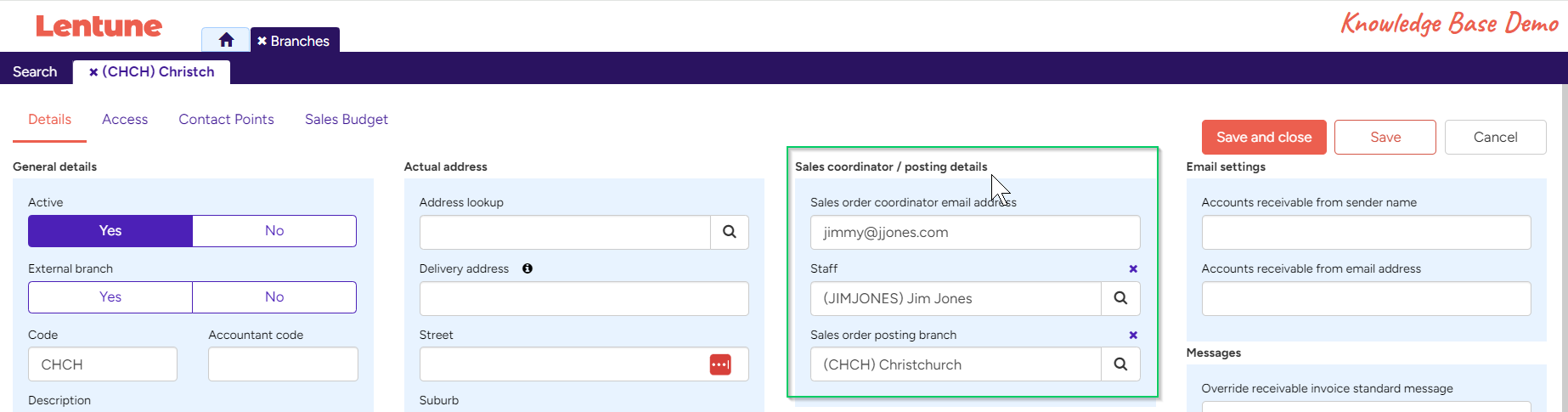Click the Save button
This screenshot has width=1568, height=412.
1385,138
